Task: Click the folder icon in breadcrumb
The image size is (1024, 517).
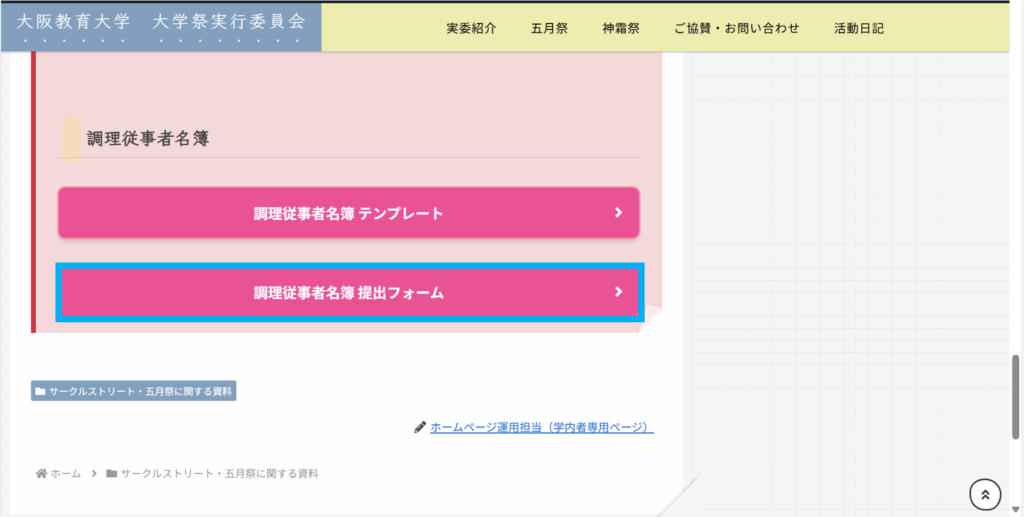Action: (x=112, y=473)
